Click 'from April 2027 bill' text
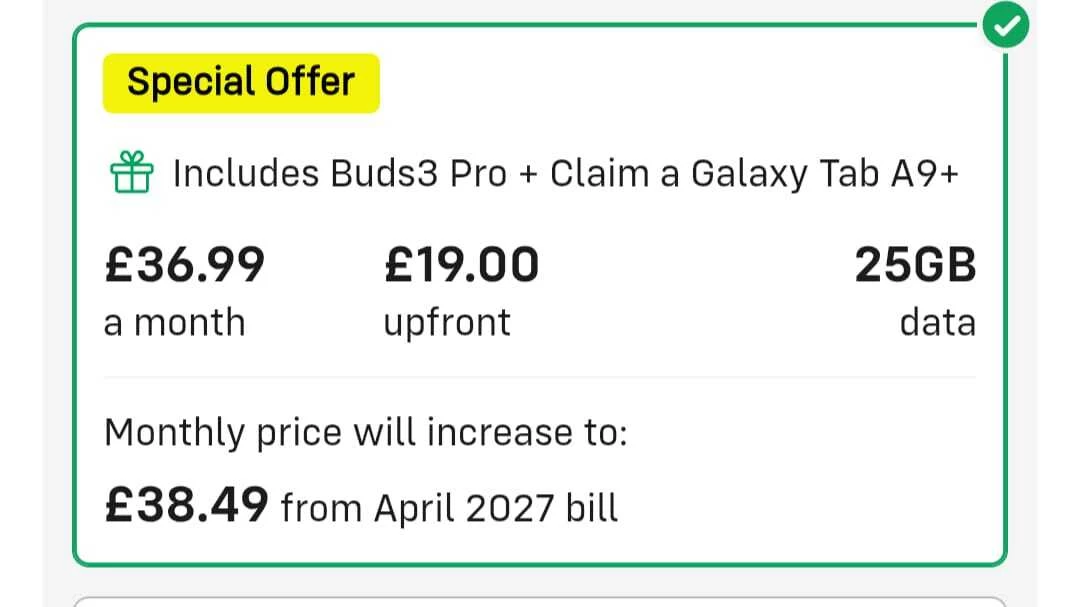Viewport: 1080px width, 607px height. 449,508
